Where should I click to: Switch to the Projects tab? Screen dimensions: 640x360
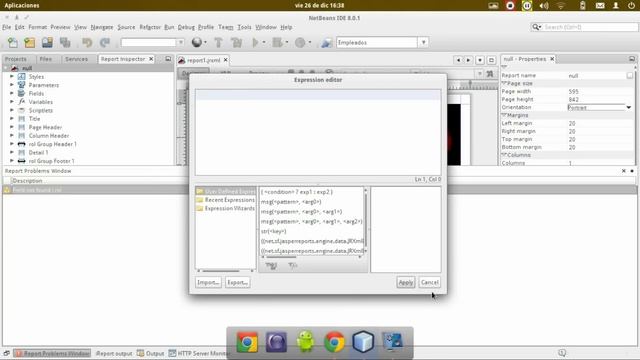click(16, 59)
